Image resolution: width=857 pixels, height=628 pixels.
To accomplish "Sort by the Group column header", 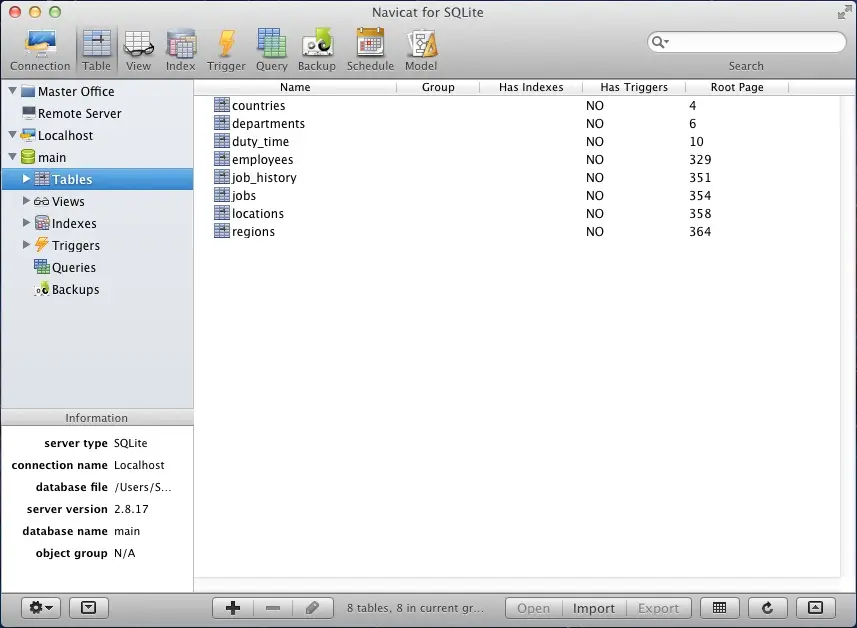I will pos(438,87).
